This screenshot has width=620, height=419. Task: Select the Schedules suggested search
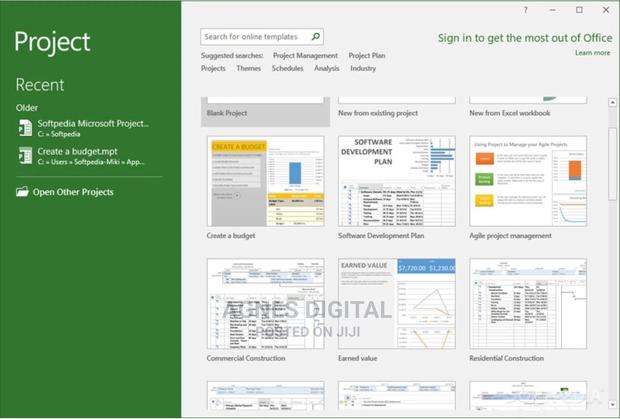(287, 68)
